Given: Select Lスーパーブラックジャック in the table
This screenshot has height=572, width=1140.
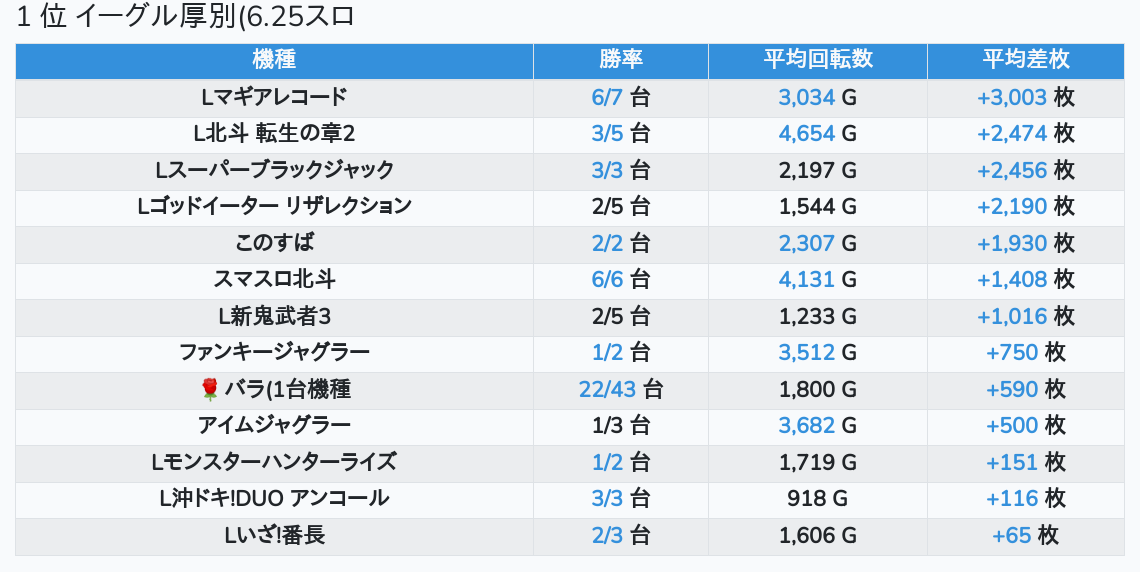Looking at the screenshot, I should [274, 170].
